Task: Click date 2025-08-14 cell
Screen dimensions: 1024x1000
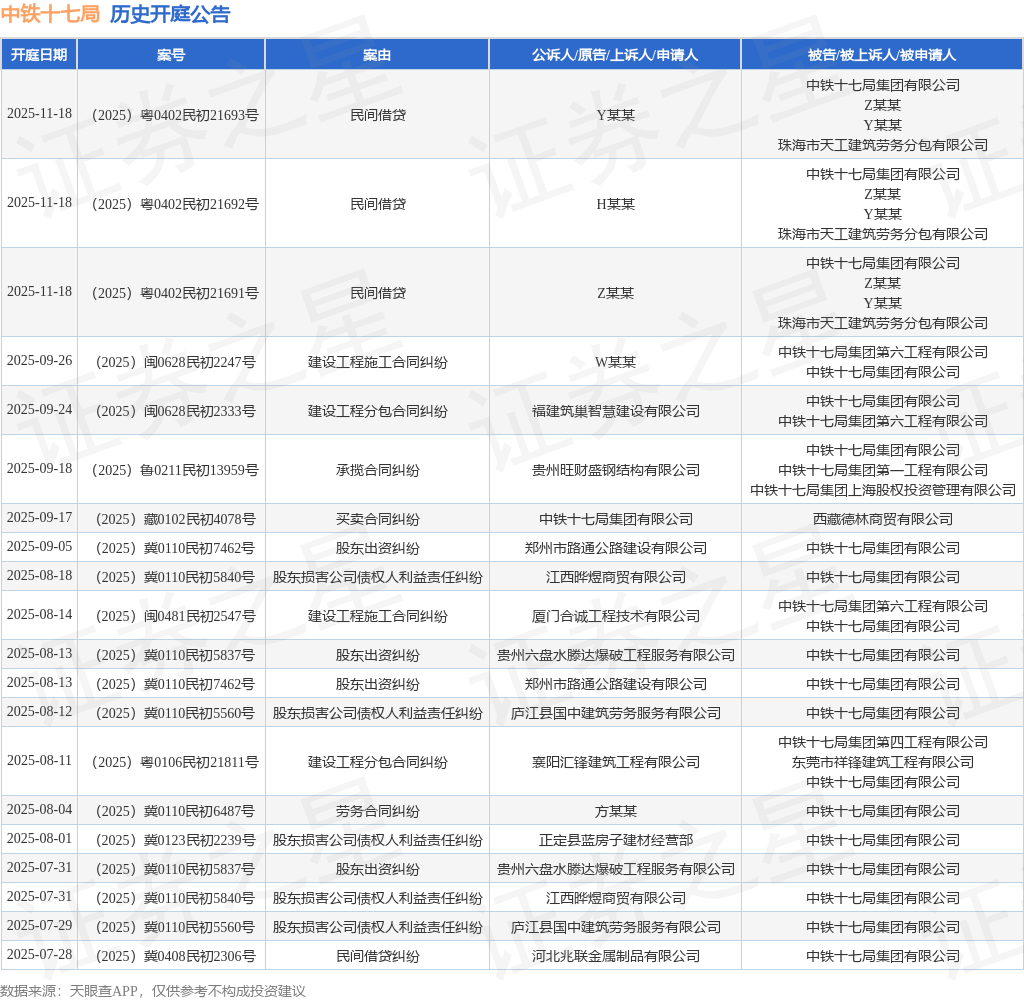Action: click(39, 615)
